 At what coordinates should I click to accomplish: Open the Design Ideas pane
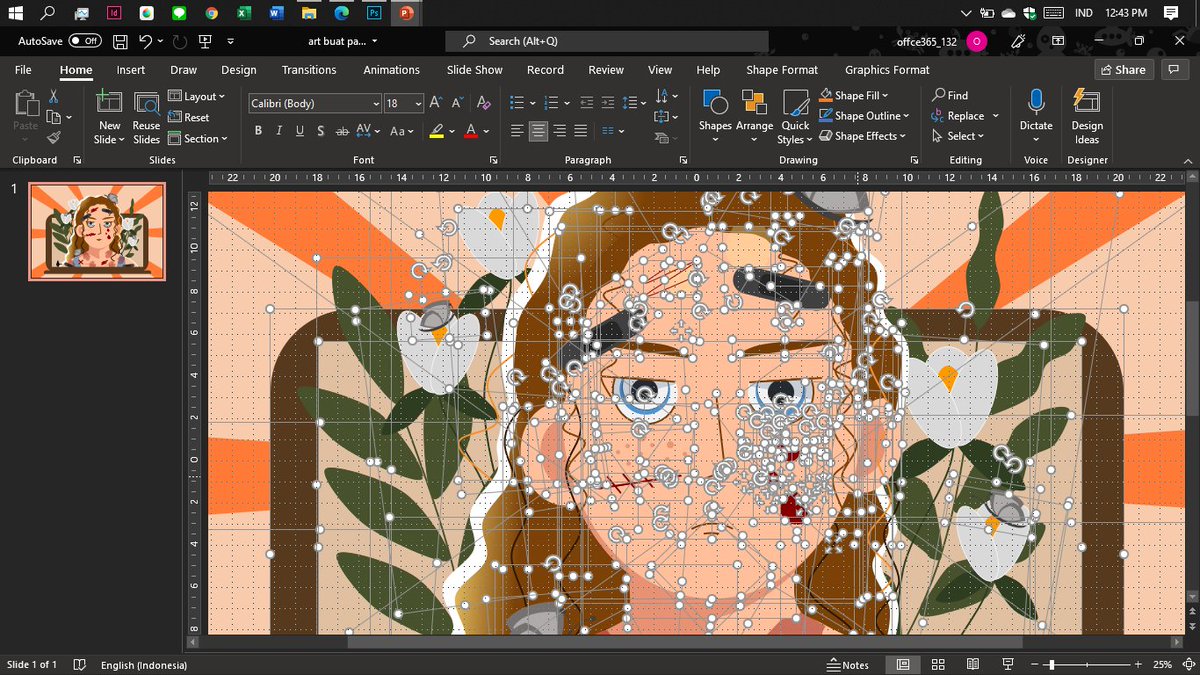click(x=1086, y=116)
